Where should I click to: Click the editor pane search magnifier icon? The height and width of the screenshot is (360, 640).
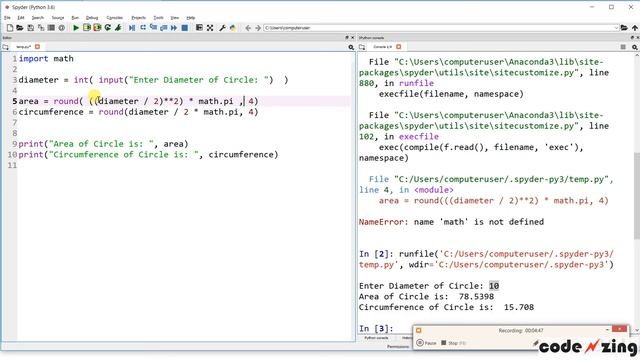pos(351,47)
